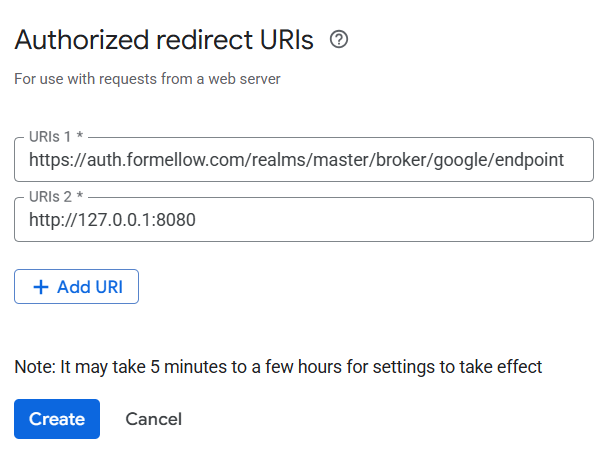Screen dimensions: 610x467
Task: Click the word broker in URIs 1
Action: (x=401, y=160)
